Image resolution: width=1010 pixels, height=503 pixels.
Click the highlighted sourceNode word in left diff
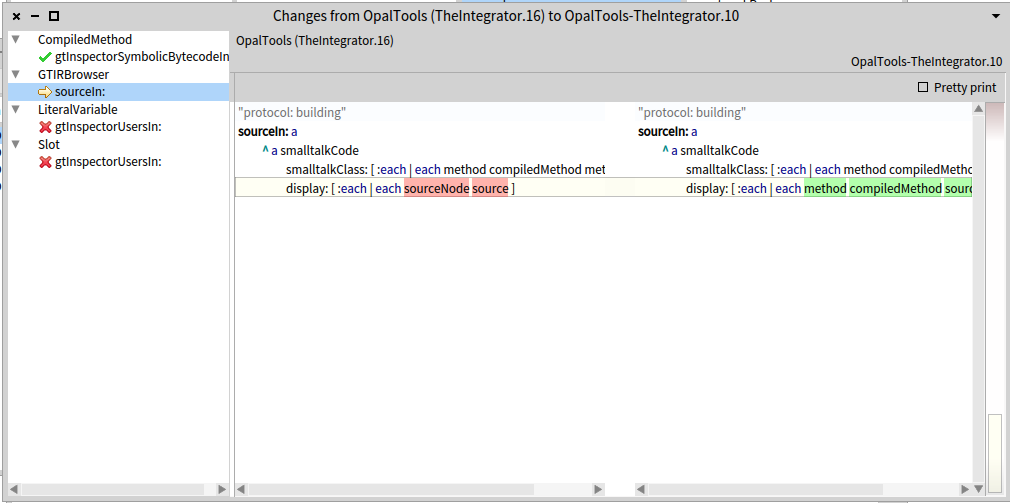point(436,189)
